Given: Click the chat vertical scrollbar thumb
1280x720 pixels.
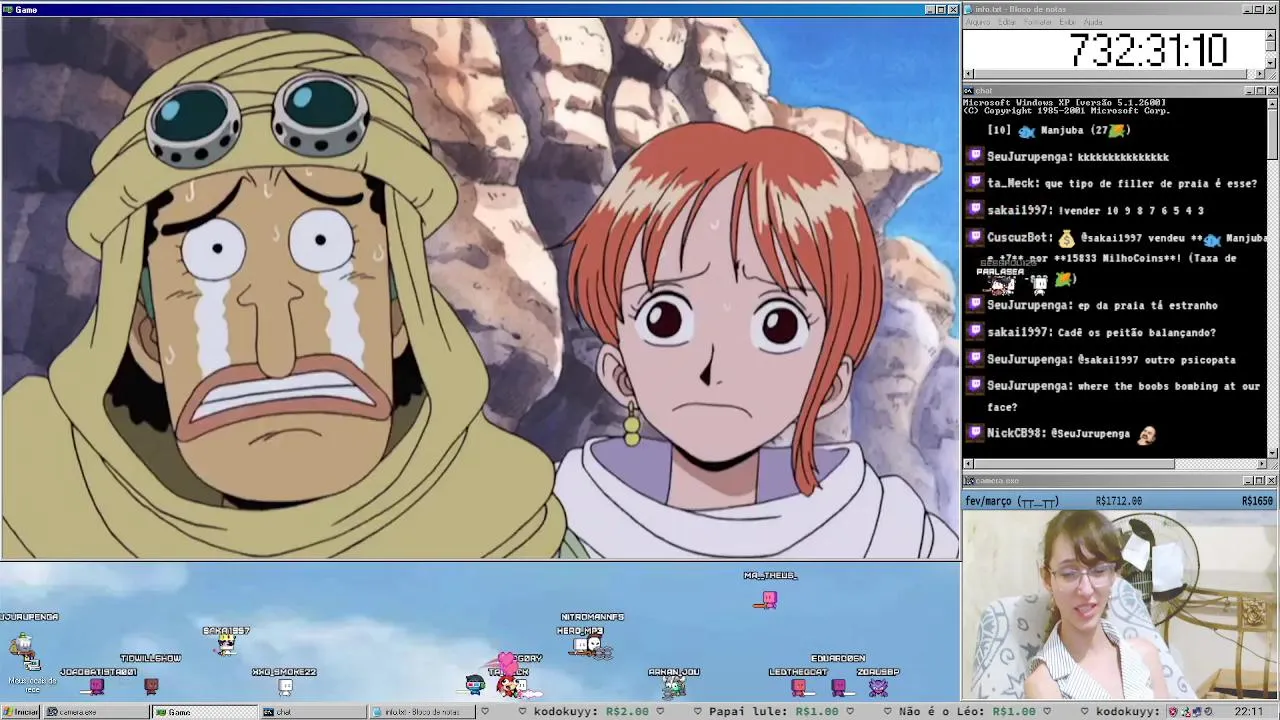Looking at the screenshot, I should 1271,133.
